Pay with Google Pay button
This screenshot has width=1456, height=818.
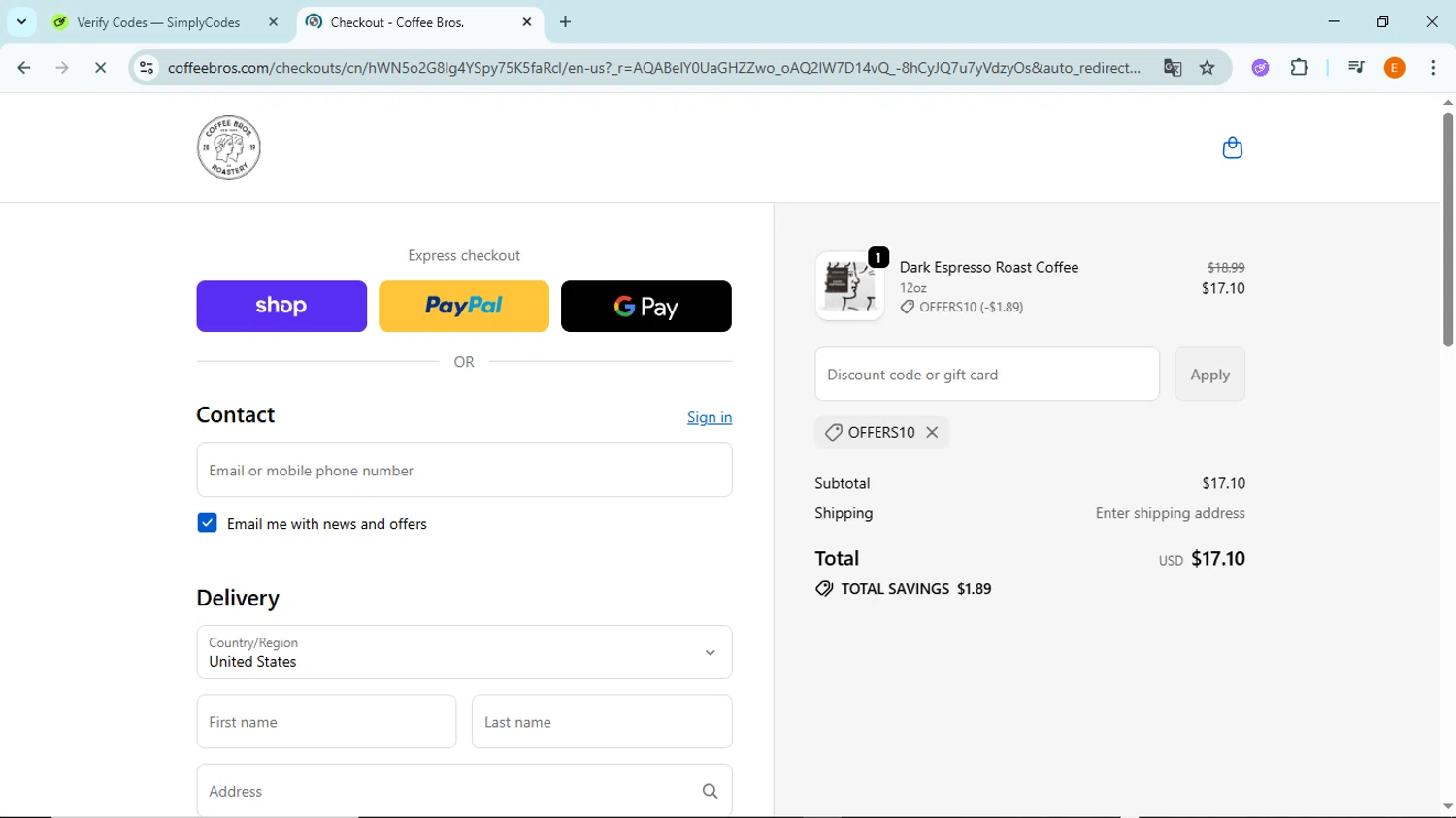[646, 306]
